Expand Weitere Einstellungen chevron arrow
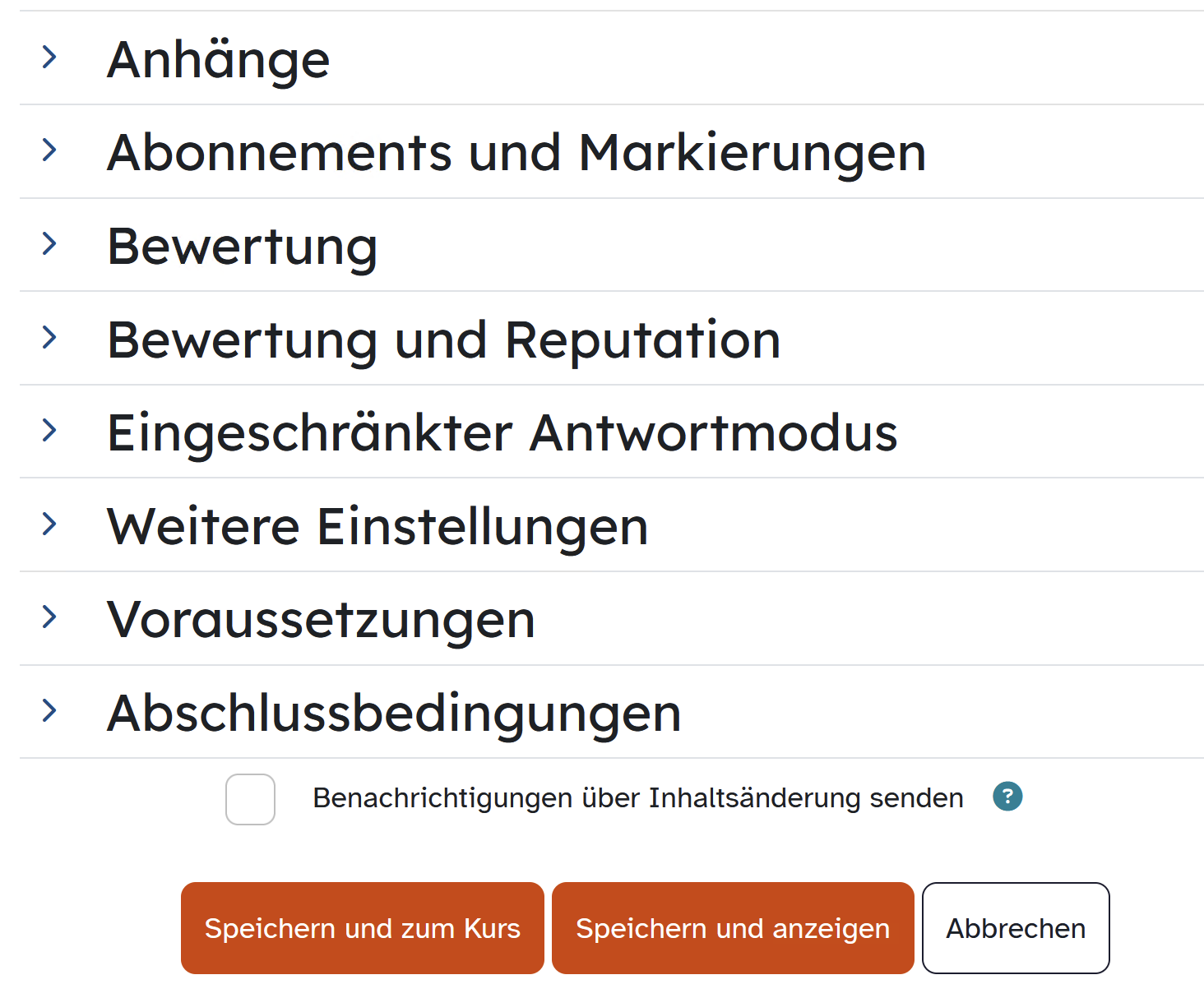This screenshot has height=998, width=1204. [x=49, y=524]
